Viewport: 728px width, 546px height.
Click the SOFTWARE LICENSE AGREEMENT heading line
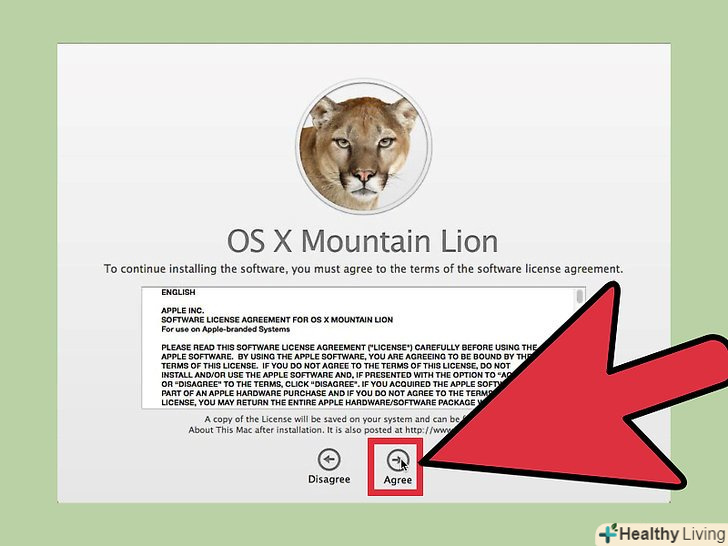click(x=277, y=320)
